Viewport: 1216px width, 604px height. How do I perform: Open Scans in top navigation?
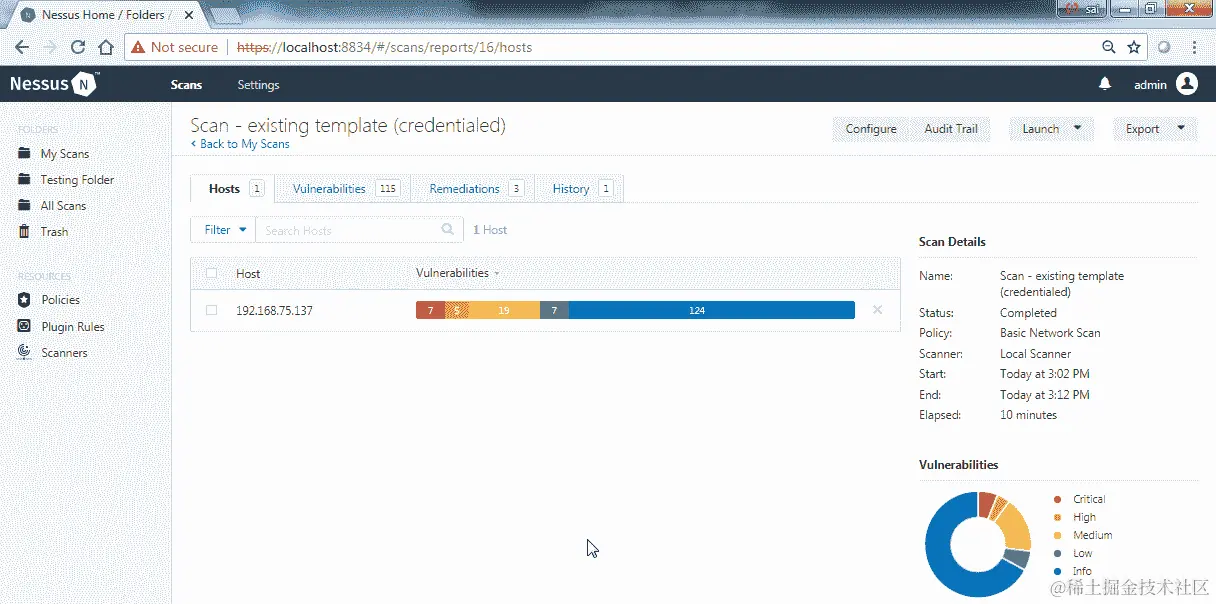pos(186,85)
